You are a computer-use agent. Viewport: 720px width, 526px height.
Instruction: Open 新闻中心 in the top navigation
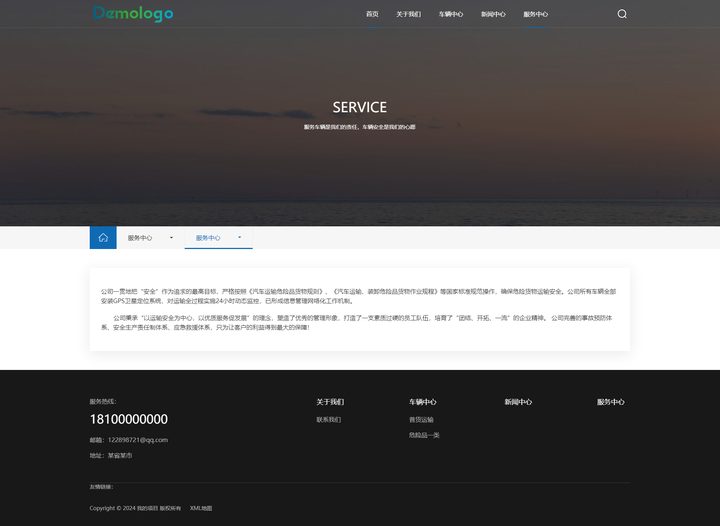click(493, 14)
